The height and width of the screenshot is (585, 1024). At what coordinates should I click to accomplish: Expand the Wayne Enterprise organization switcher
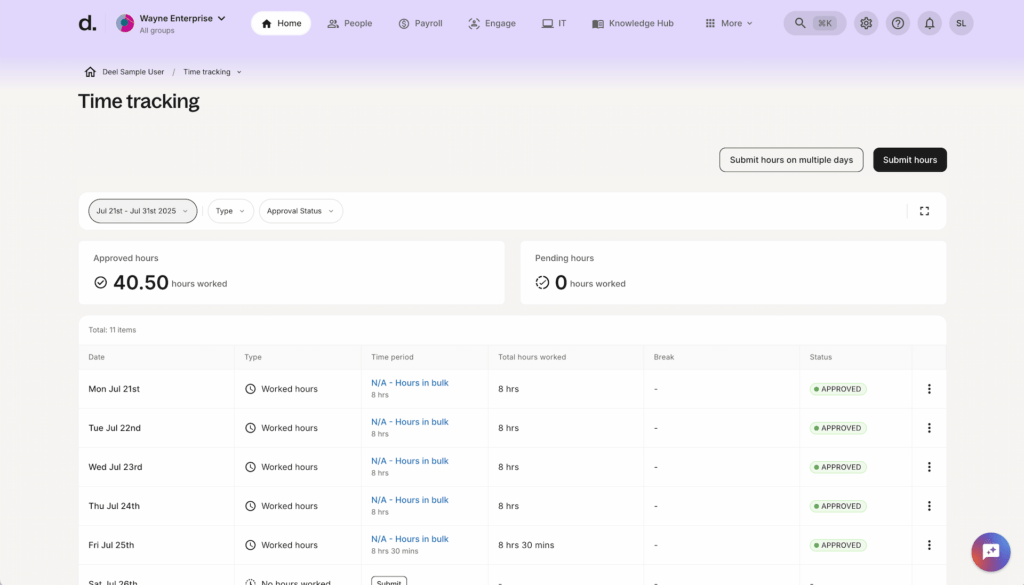coord(172,23)
